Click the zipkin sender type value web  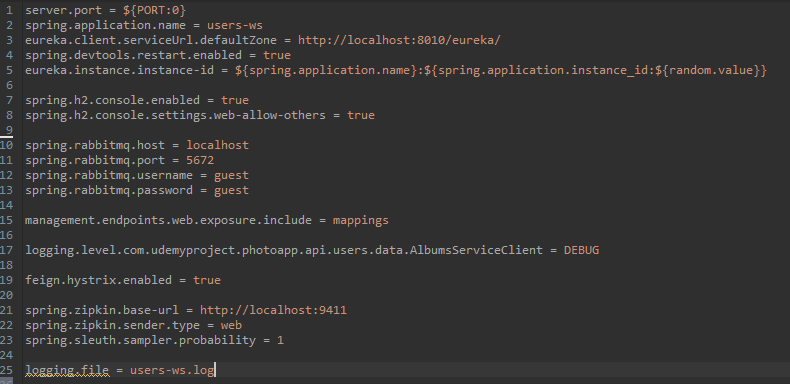[x=231, y=325]
